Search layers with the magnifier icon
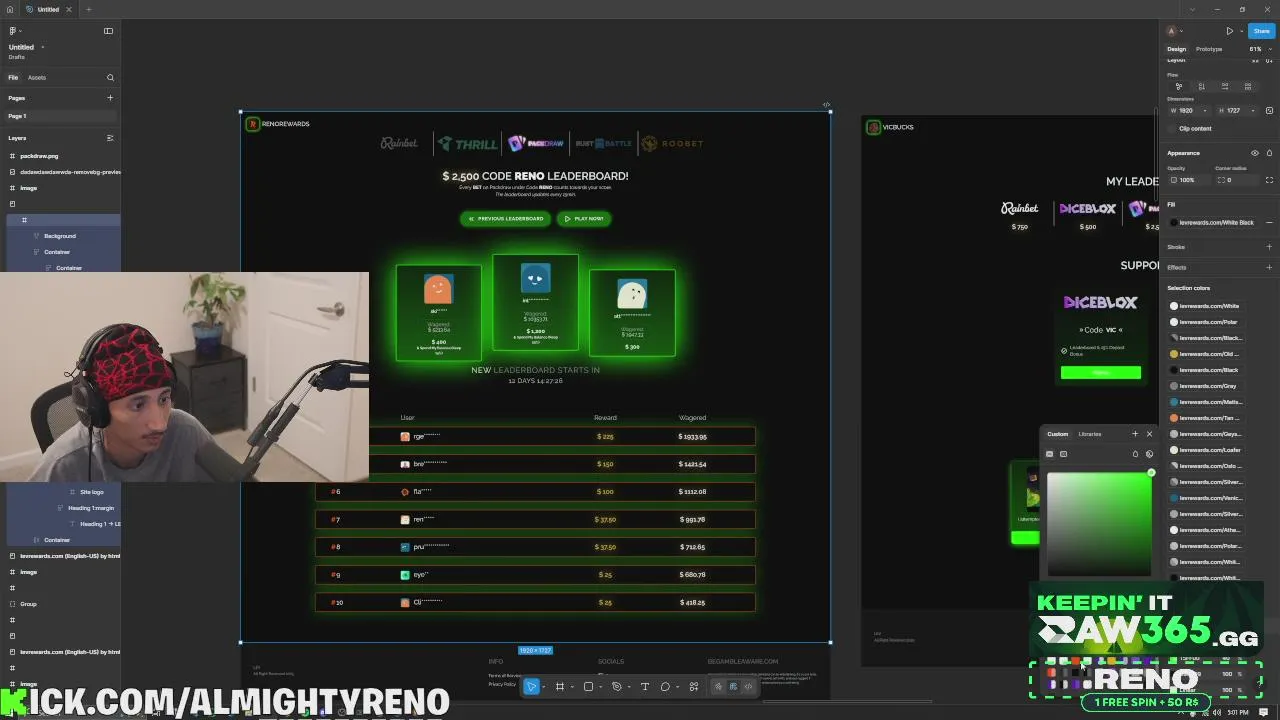This screenshot has width=1280, height=720. (110, 77)
